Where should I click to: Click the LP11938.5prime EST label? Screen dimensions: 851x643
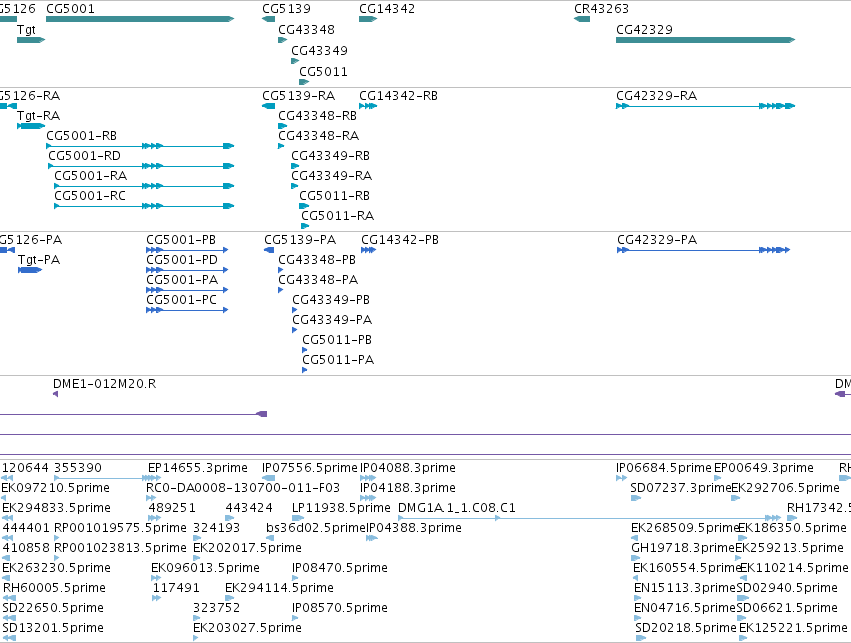click(341, 508)
